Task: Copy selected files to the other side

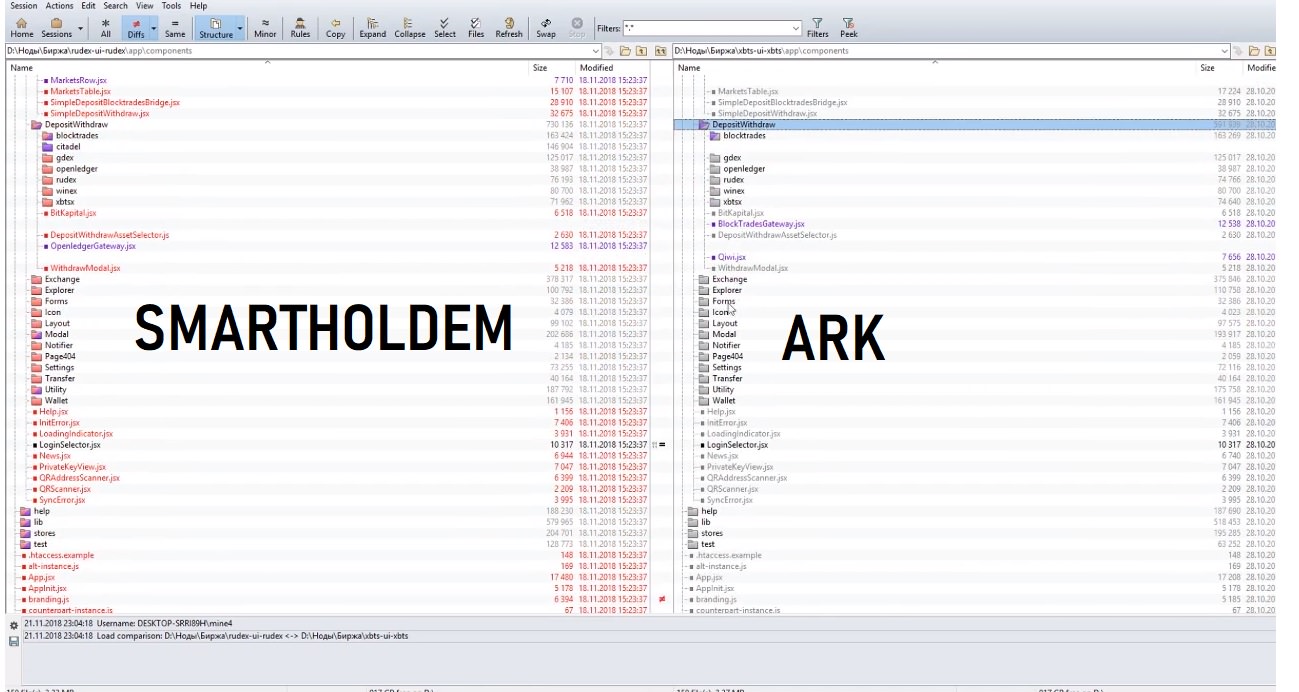Action: point(335,27)
